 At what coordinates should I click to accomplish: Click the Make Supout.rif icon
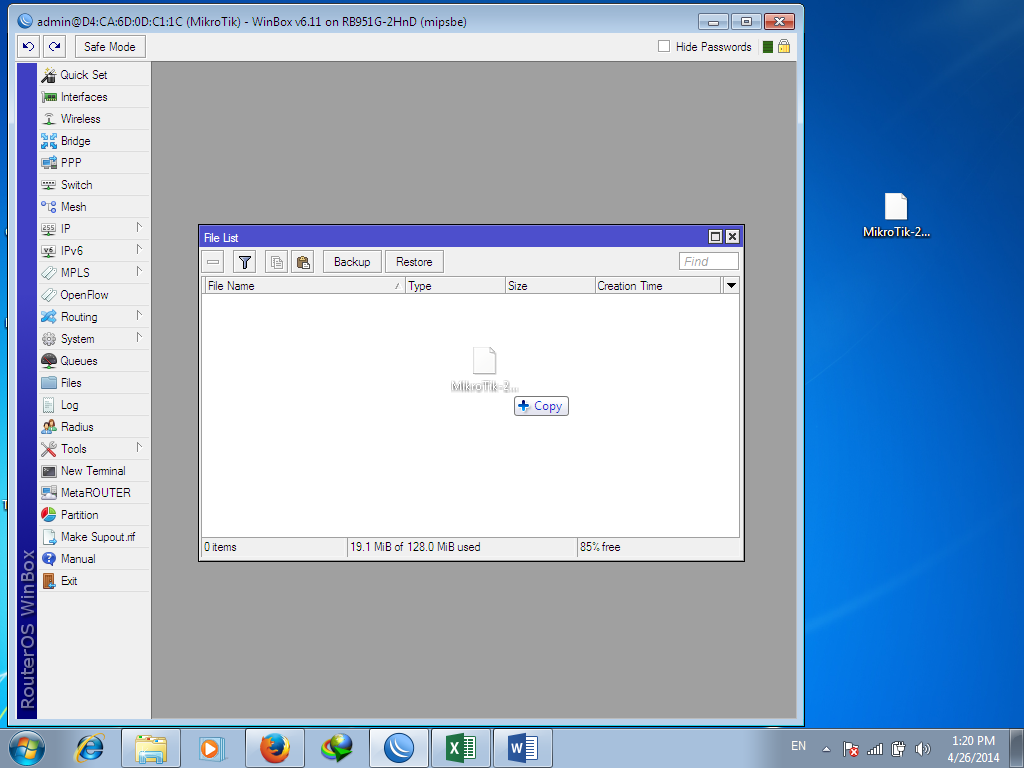[49, 537]
